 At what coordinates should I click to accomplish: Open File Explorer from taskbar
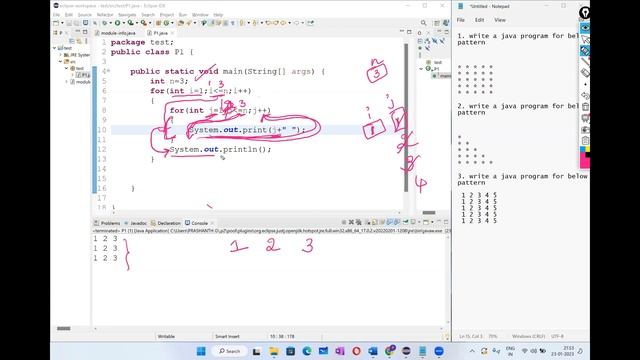tap(273, 351)
